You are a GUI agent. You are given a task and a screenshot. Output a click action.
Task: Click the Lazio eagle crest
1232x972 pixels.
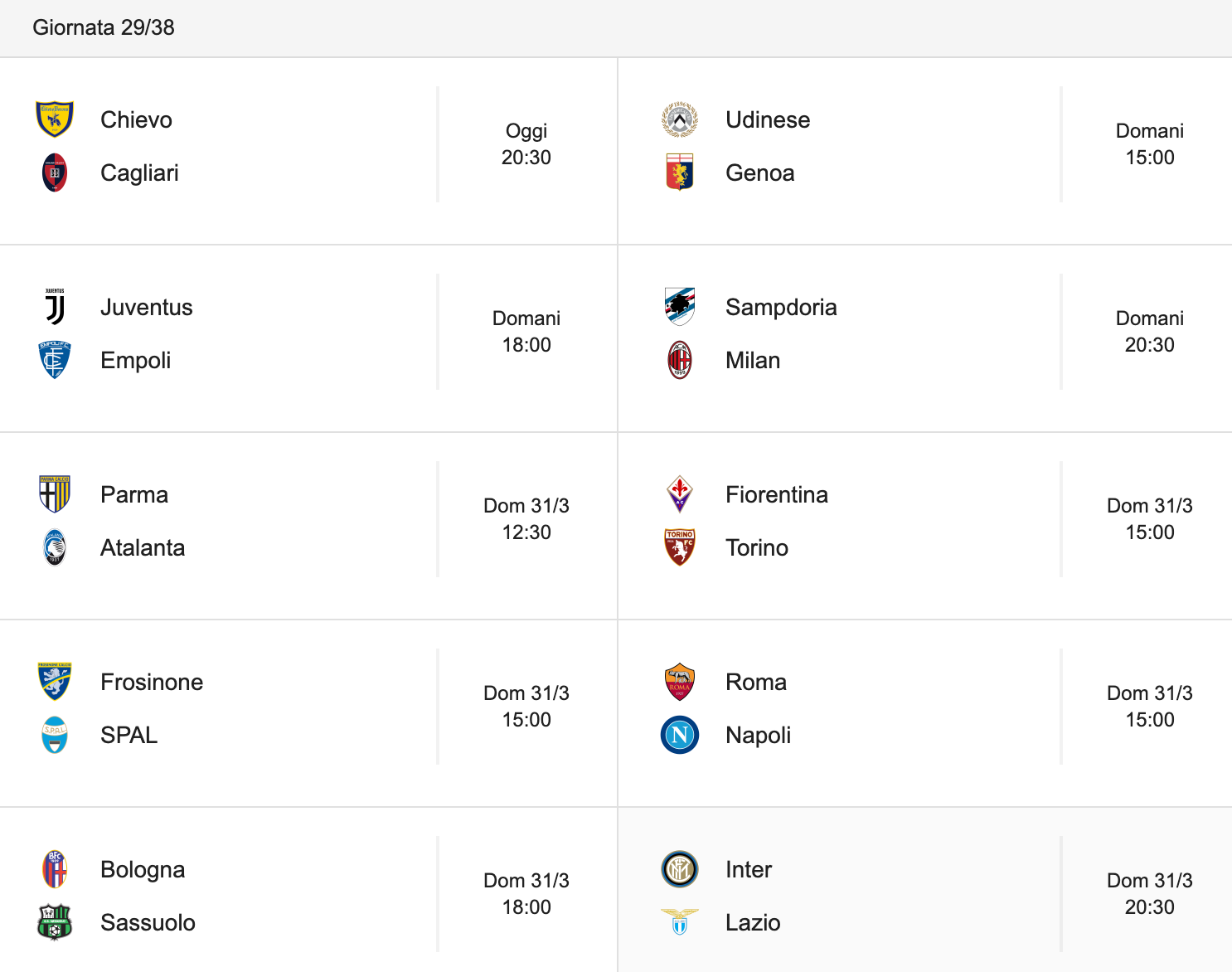pos(680,922)
